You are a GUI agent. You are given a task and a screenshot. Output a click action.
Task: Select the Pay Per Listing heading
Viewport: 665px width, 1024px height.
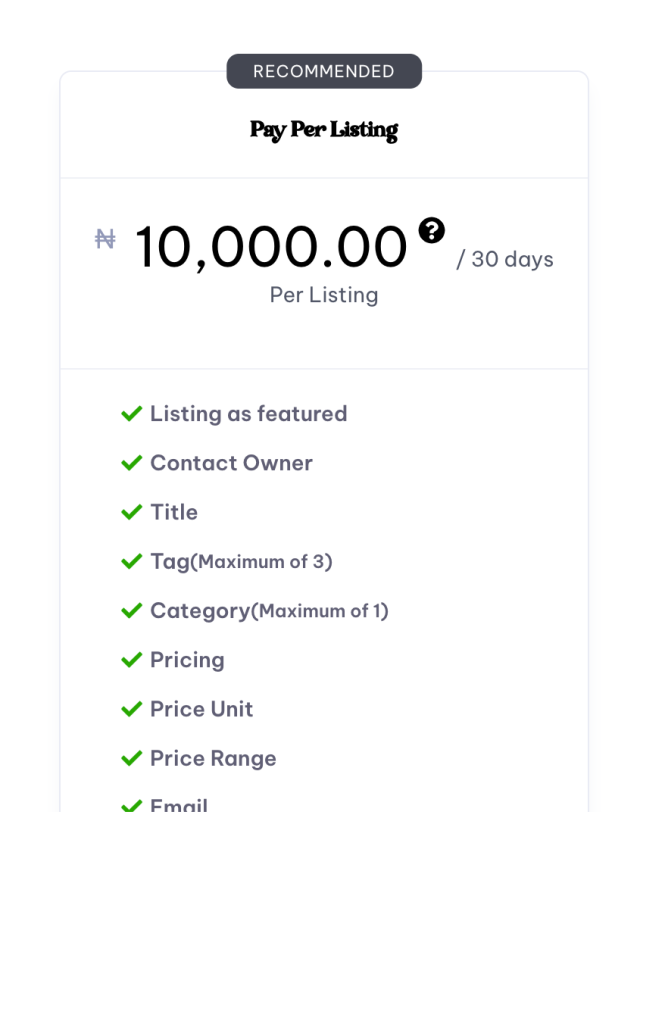324,130
